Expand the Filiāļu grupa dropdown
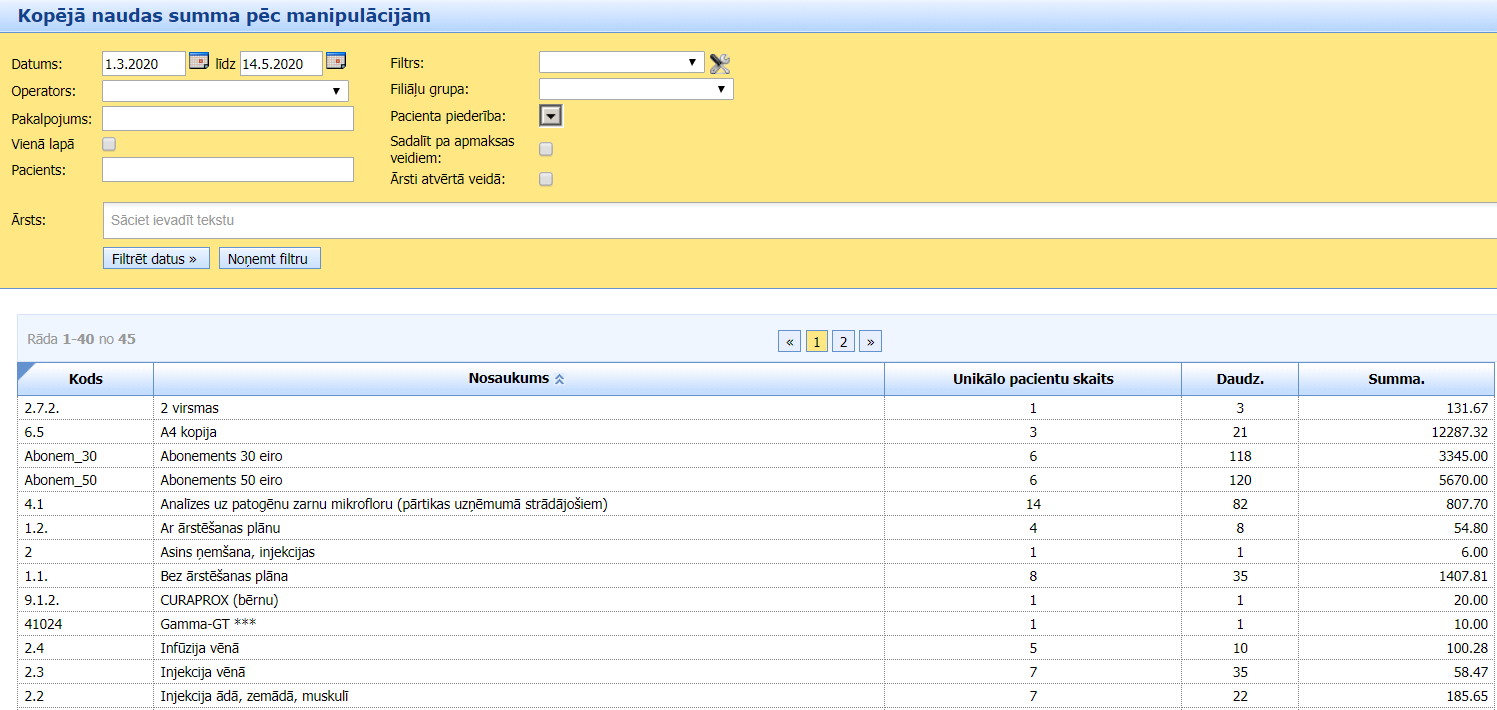The height and width of the screenshot is (710, 1497). pyautogui.click(x=635, y=89)
